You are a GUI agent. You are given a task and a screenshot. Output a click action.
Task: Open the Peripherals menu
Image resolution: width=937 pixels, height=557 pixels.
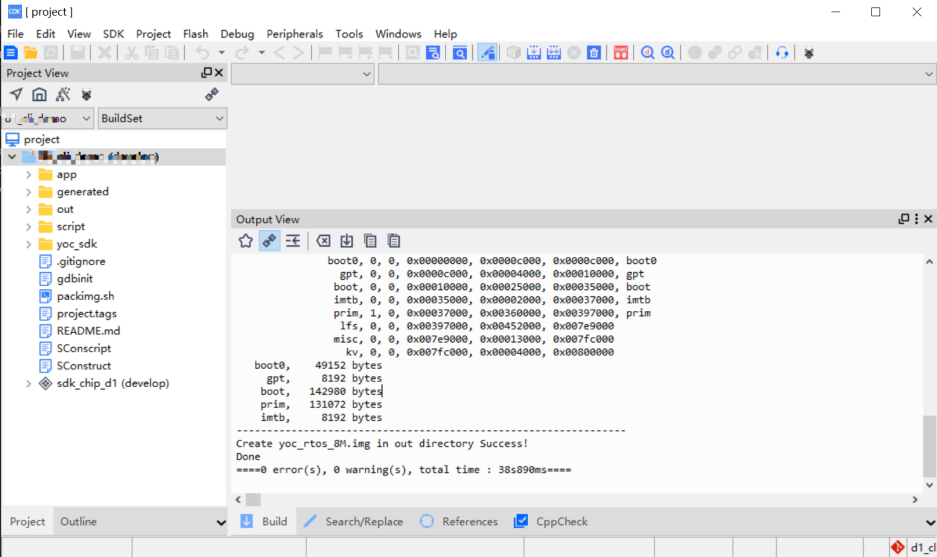pos(295,34)
